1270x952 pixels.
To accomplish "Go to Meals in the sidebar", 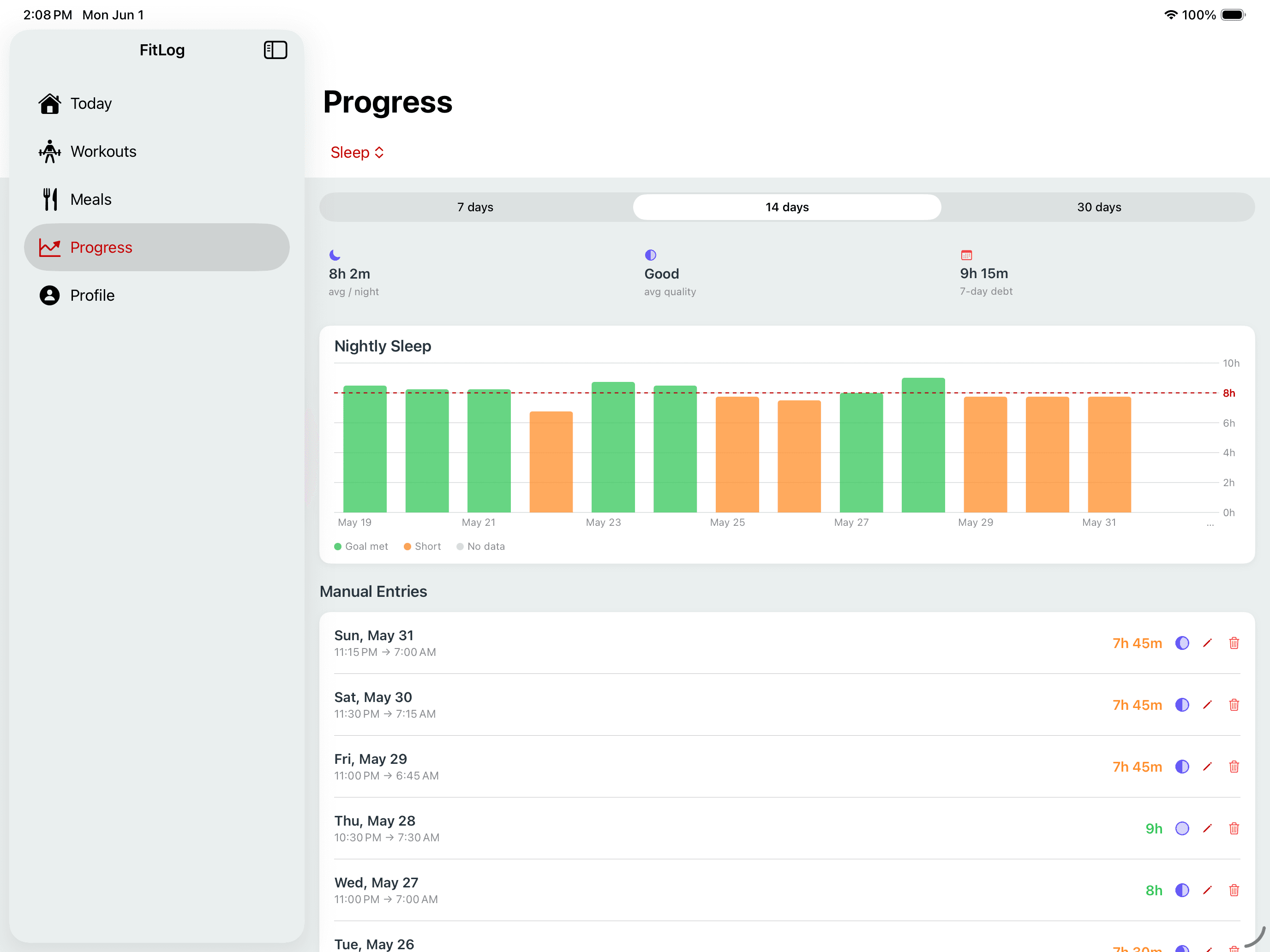I will tap(157, 199).
